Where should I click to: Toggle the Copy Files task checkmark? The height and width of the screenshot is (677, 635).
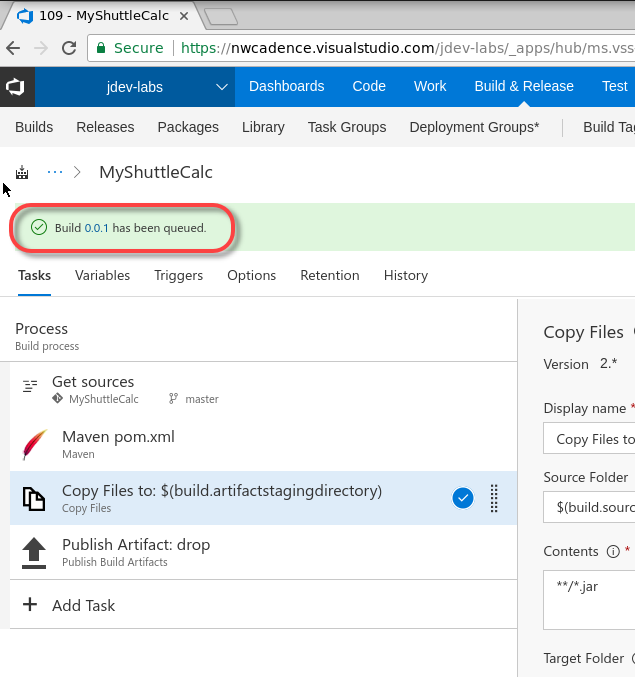(463, 498)
